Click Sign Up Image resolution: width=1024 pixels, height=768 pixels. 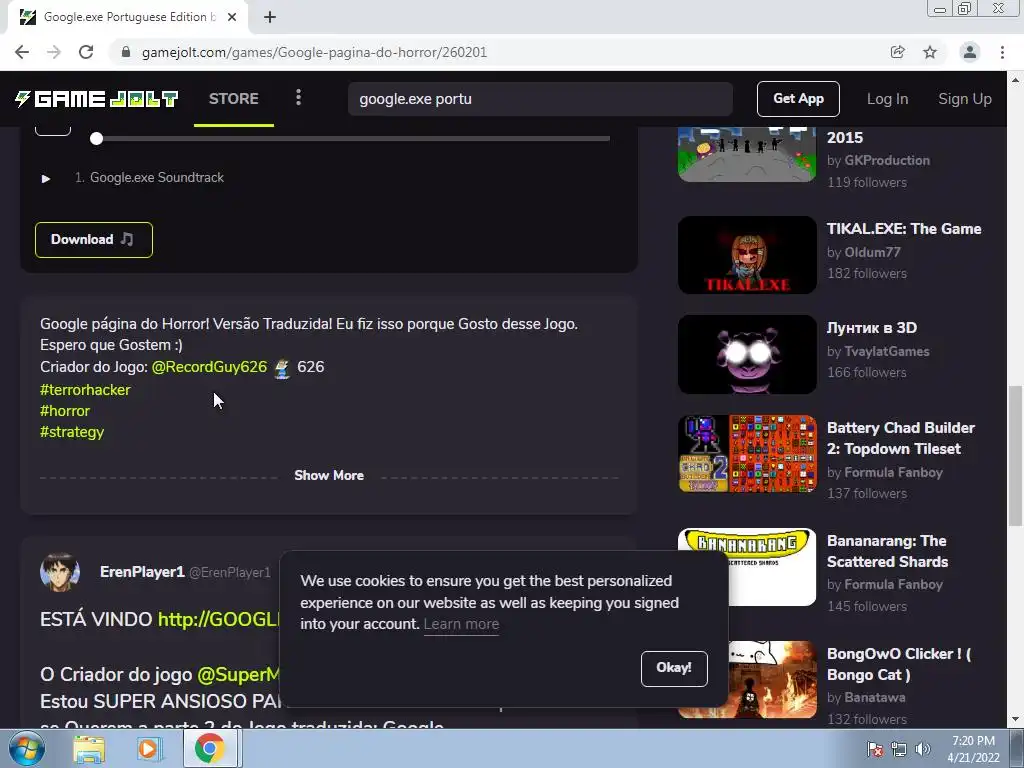click(x=965, y=99)
